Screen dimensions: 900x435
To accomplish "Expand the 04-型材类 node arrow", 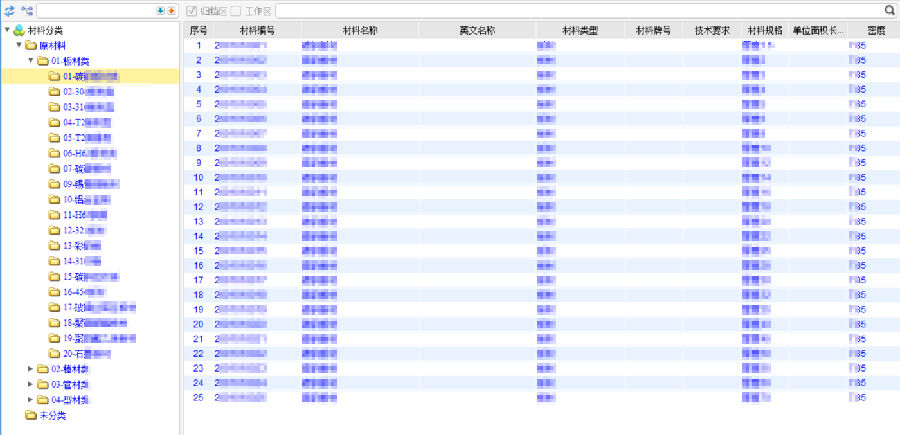I will (30, 399).
